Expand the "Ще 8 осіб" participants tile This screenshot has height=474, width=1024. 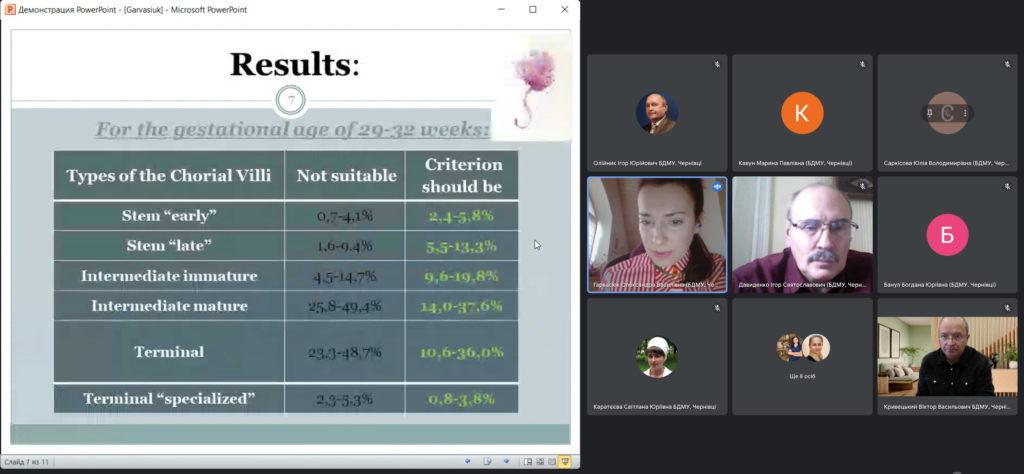tap(802, 356)
